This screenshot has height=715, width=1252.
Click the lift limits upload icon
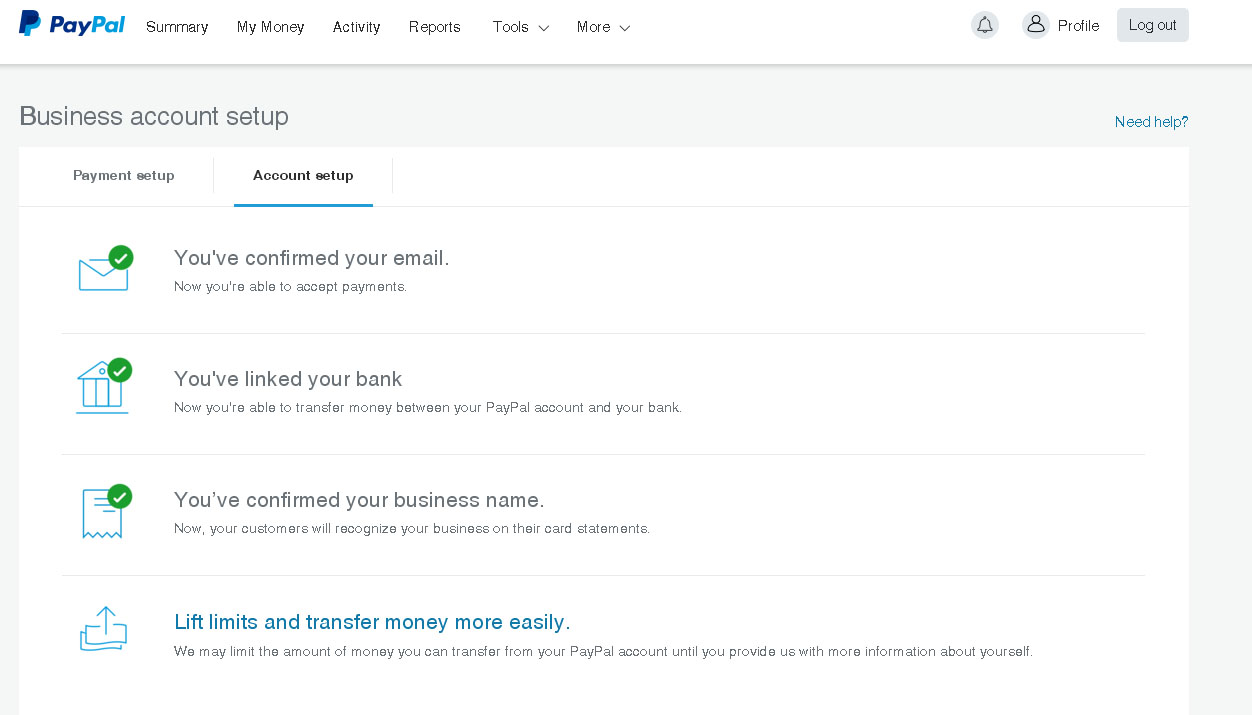(x=104, y=630)
